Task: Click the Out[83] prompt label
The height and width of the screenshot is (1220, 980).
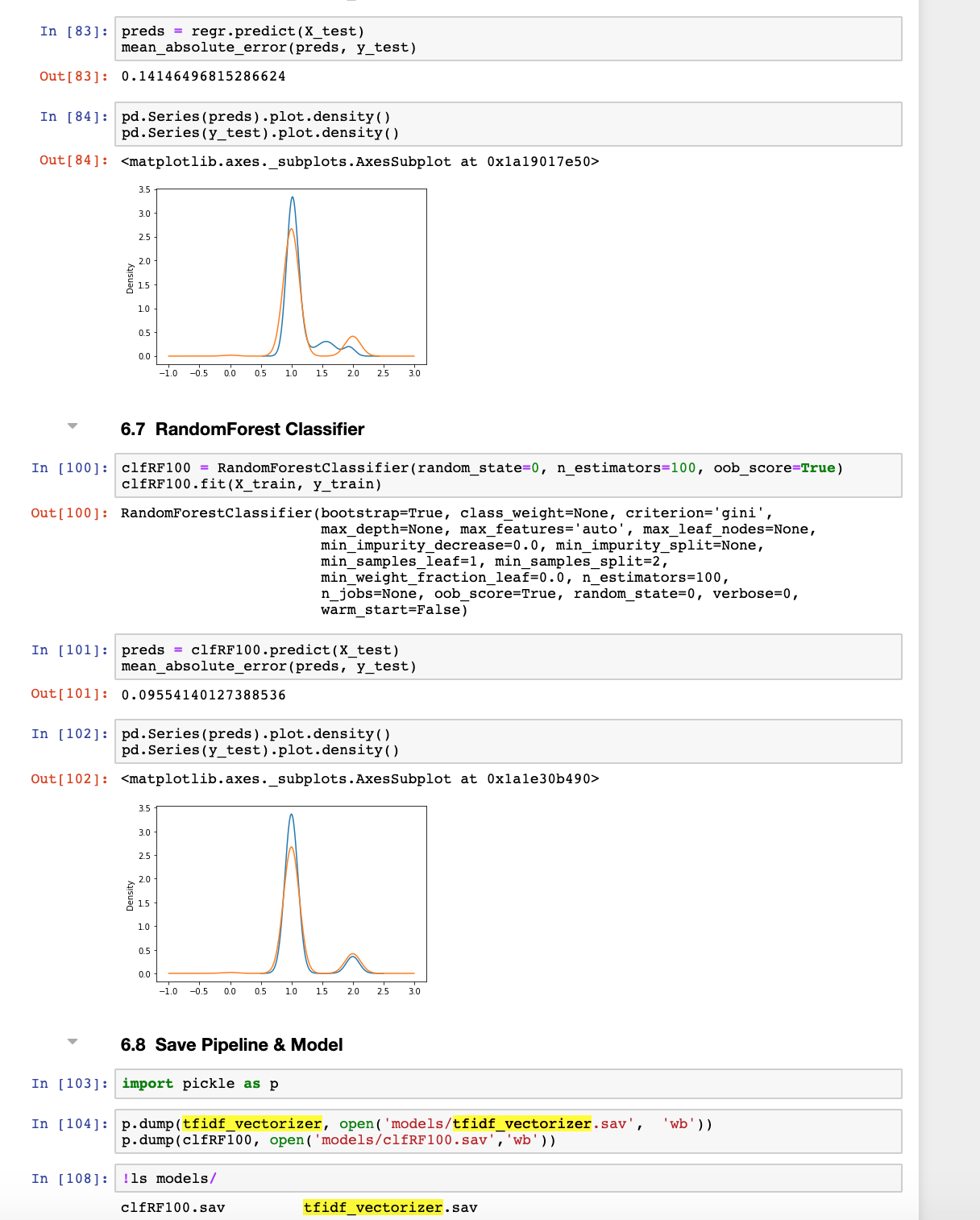Action: [x=74, y=77]
